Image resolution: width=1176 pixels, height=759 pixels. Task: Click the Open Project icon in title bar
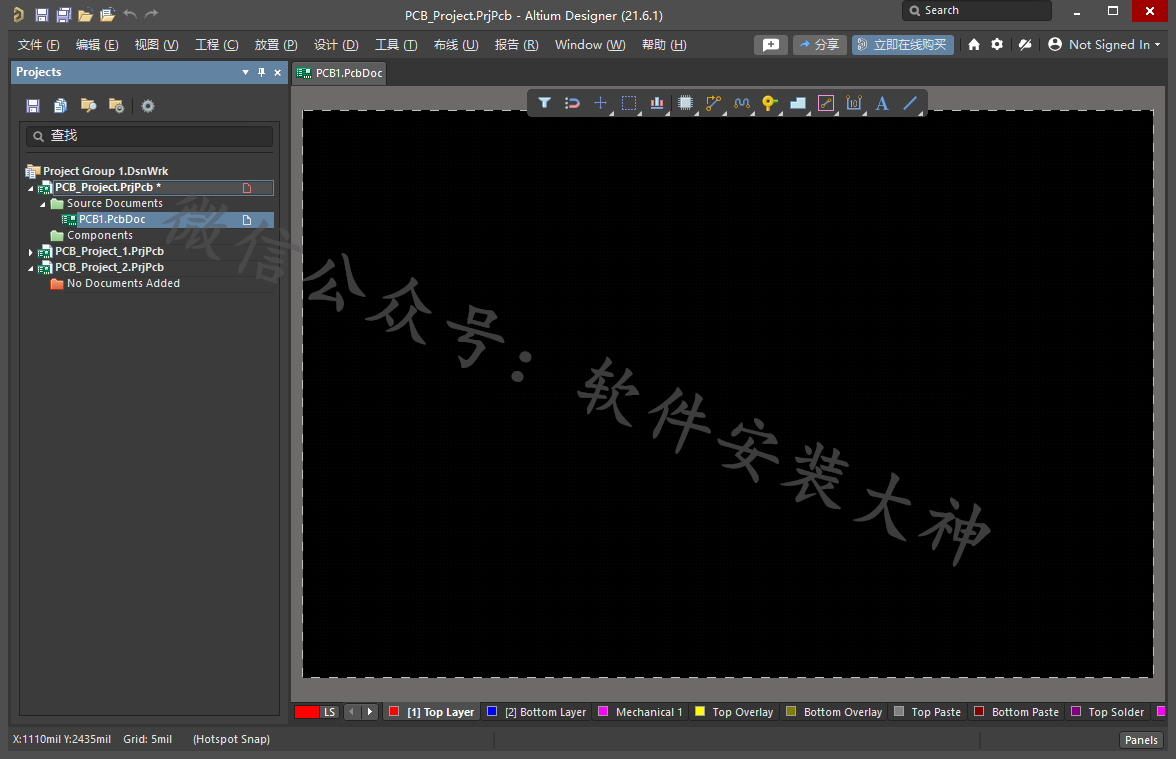tap(107, 14)
